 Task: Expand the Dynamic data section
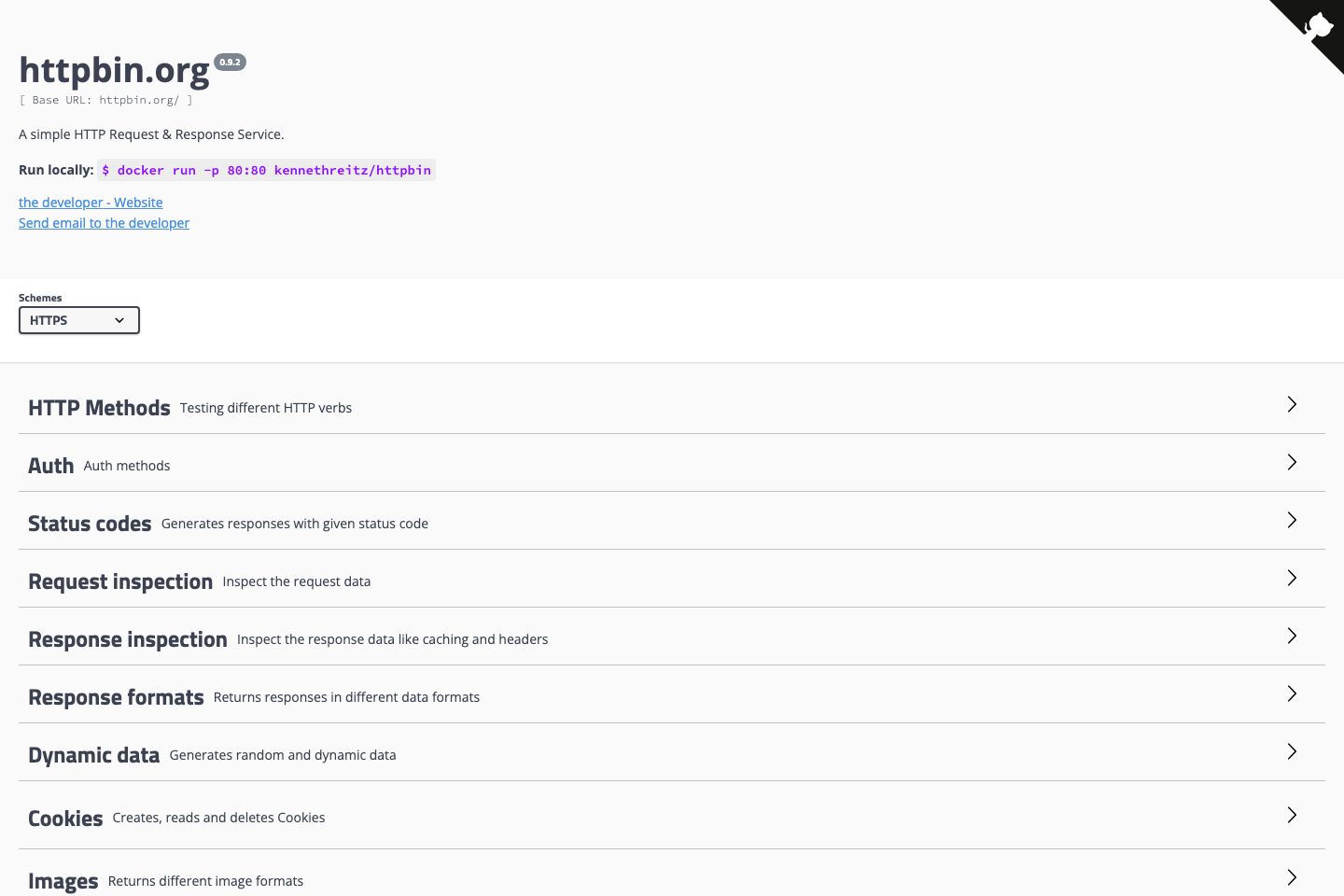1292,751
